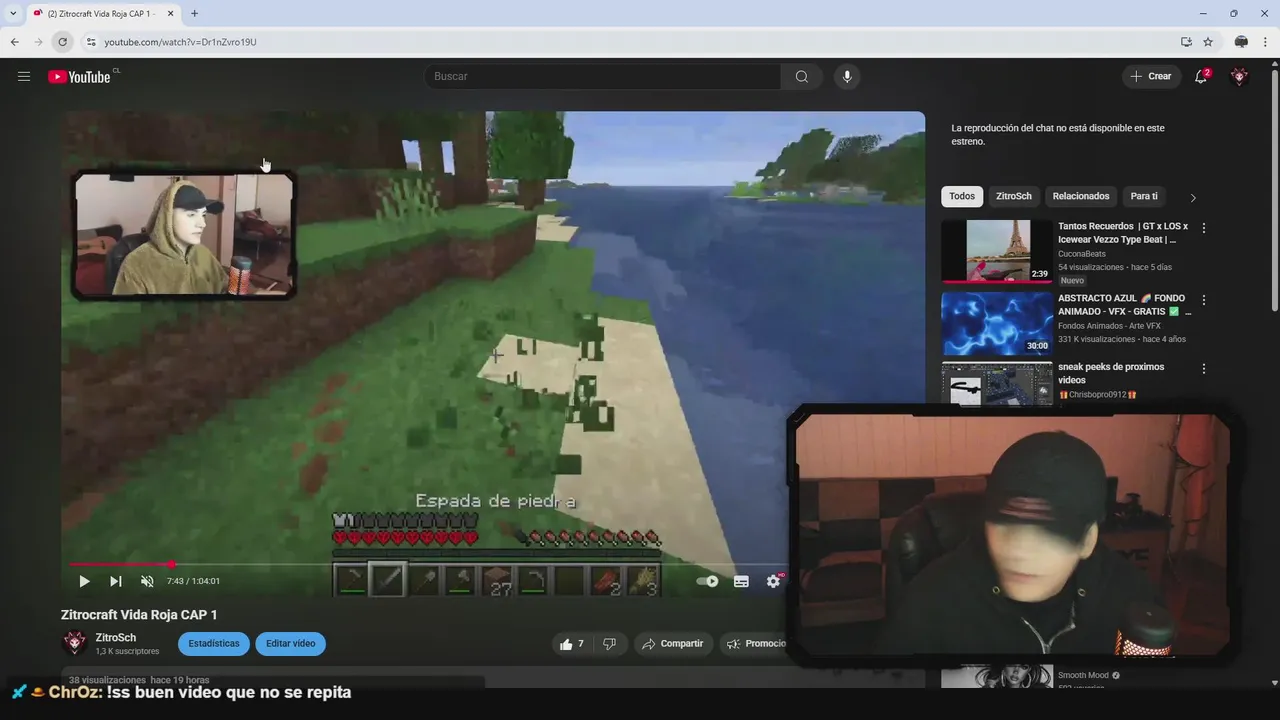This screenshot has height=720, width=1280.
Task: Open 'sneak peeks de proximos videos' title
Action: [x=1110, y=374]
